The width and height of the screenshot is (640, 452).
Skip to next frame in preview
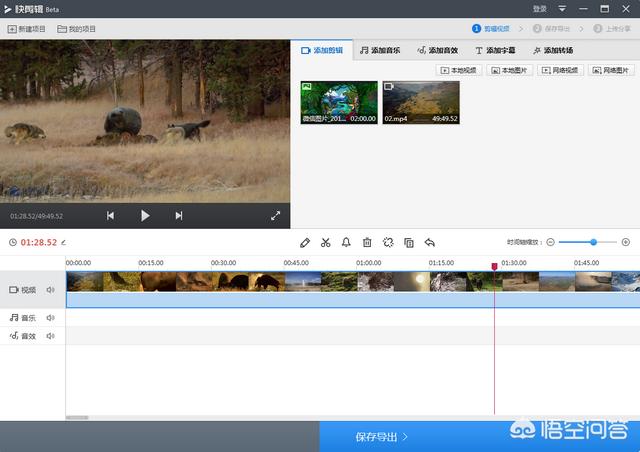(179, 215)
